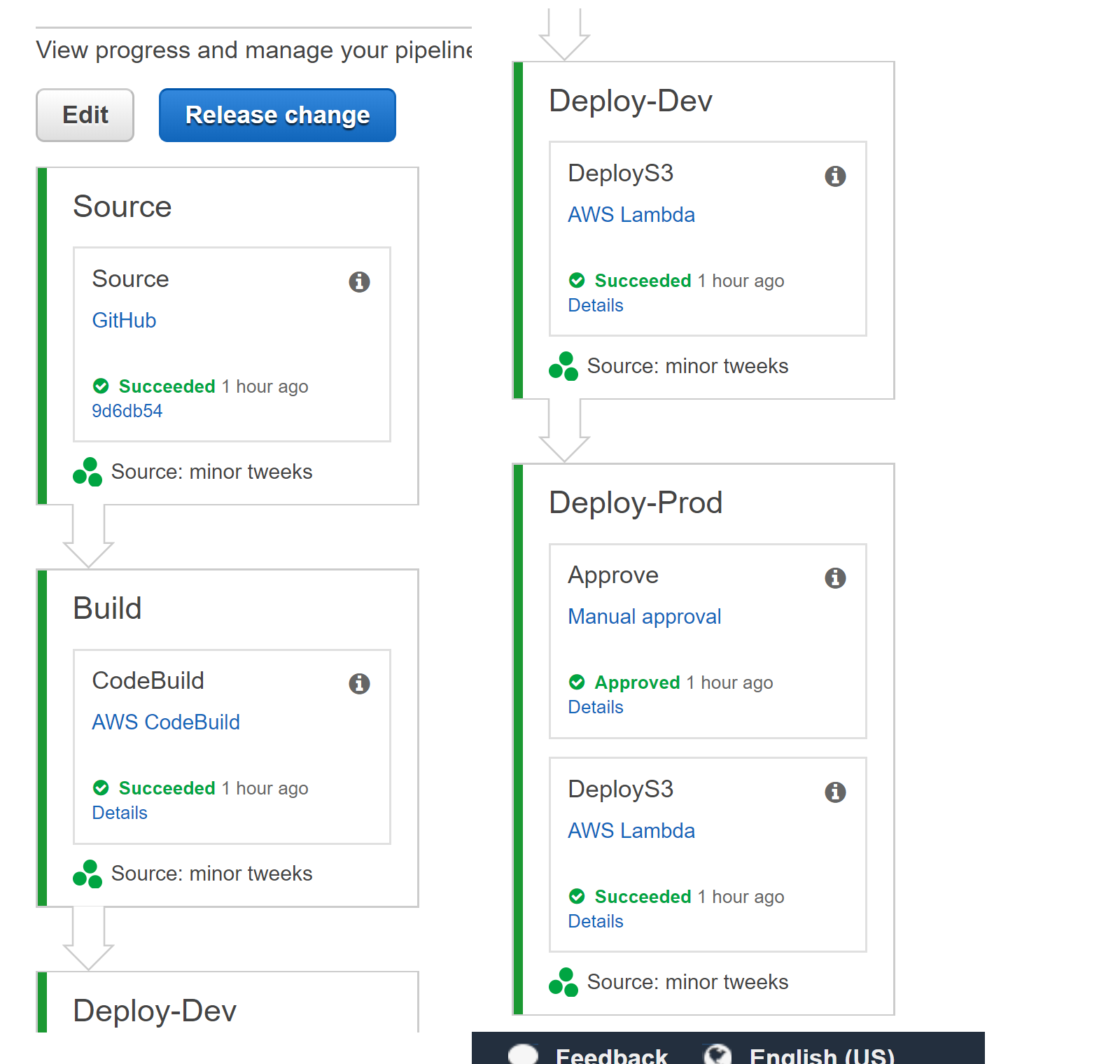View Details of the Approve action
Screen dimensions: 1120x1064
click(x=596, y=707)
